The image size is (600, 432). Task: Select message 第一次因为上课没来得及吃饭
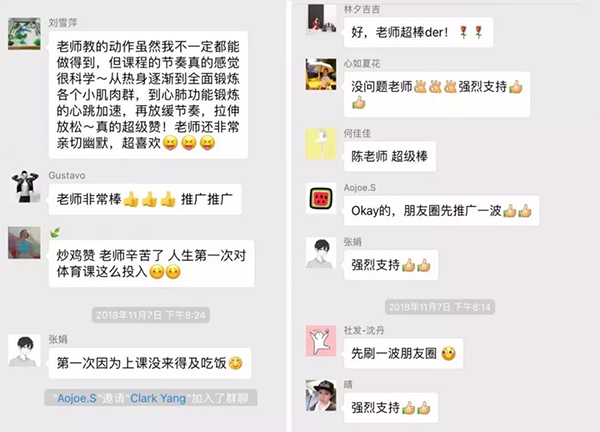click(x=150, y=363)
